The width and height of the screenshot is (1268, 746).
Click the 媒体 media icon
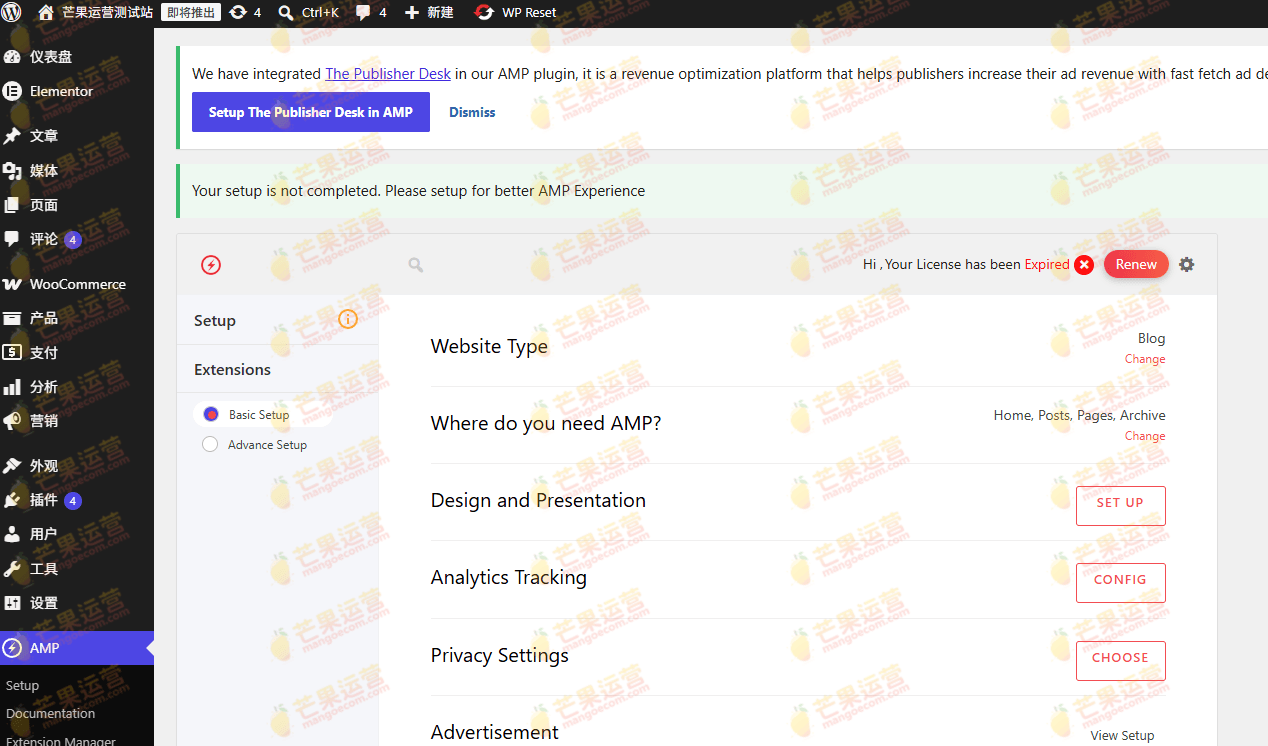tap(12, 171)
